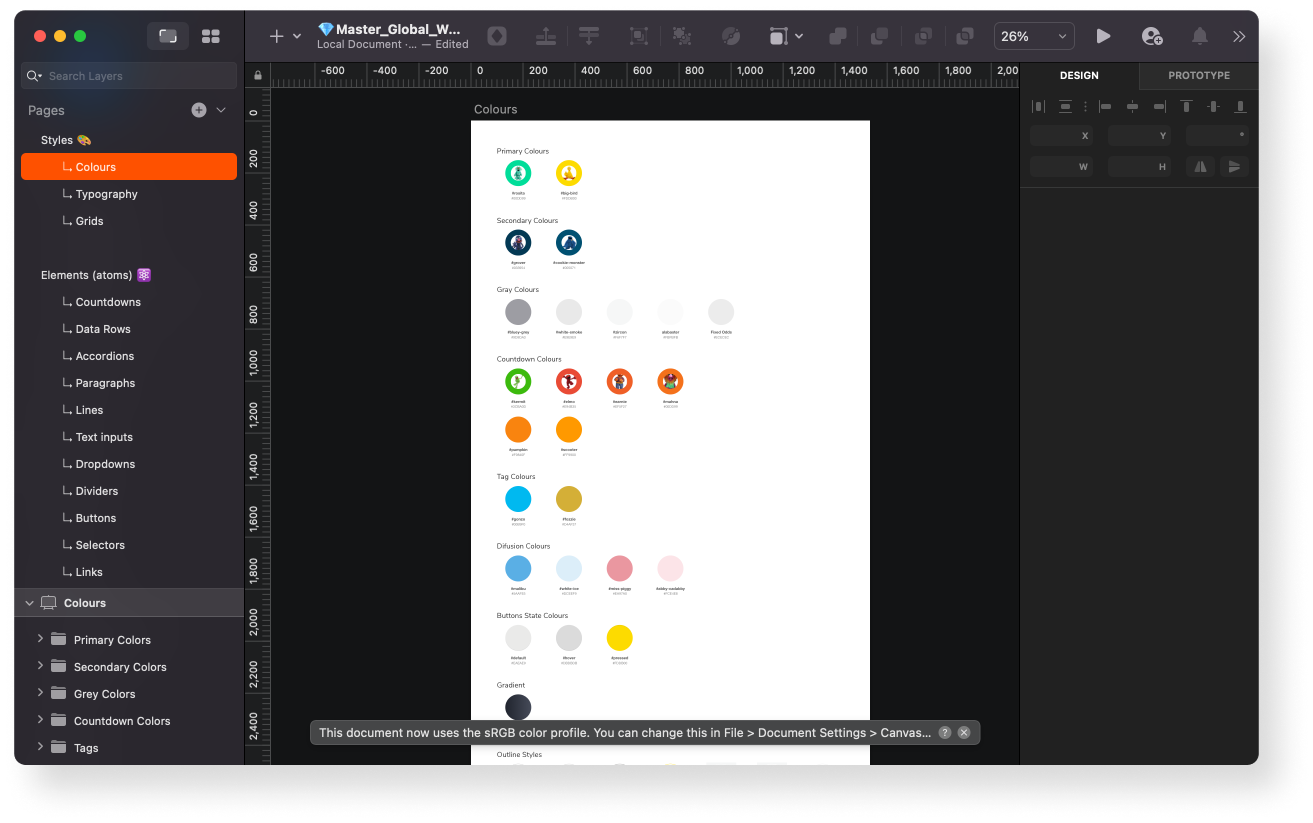The width and height of the screenshot is (1313, 823).
Task: Toggle the ruler lock icon
Action: 258,75
